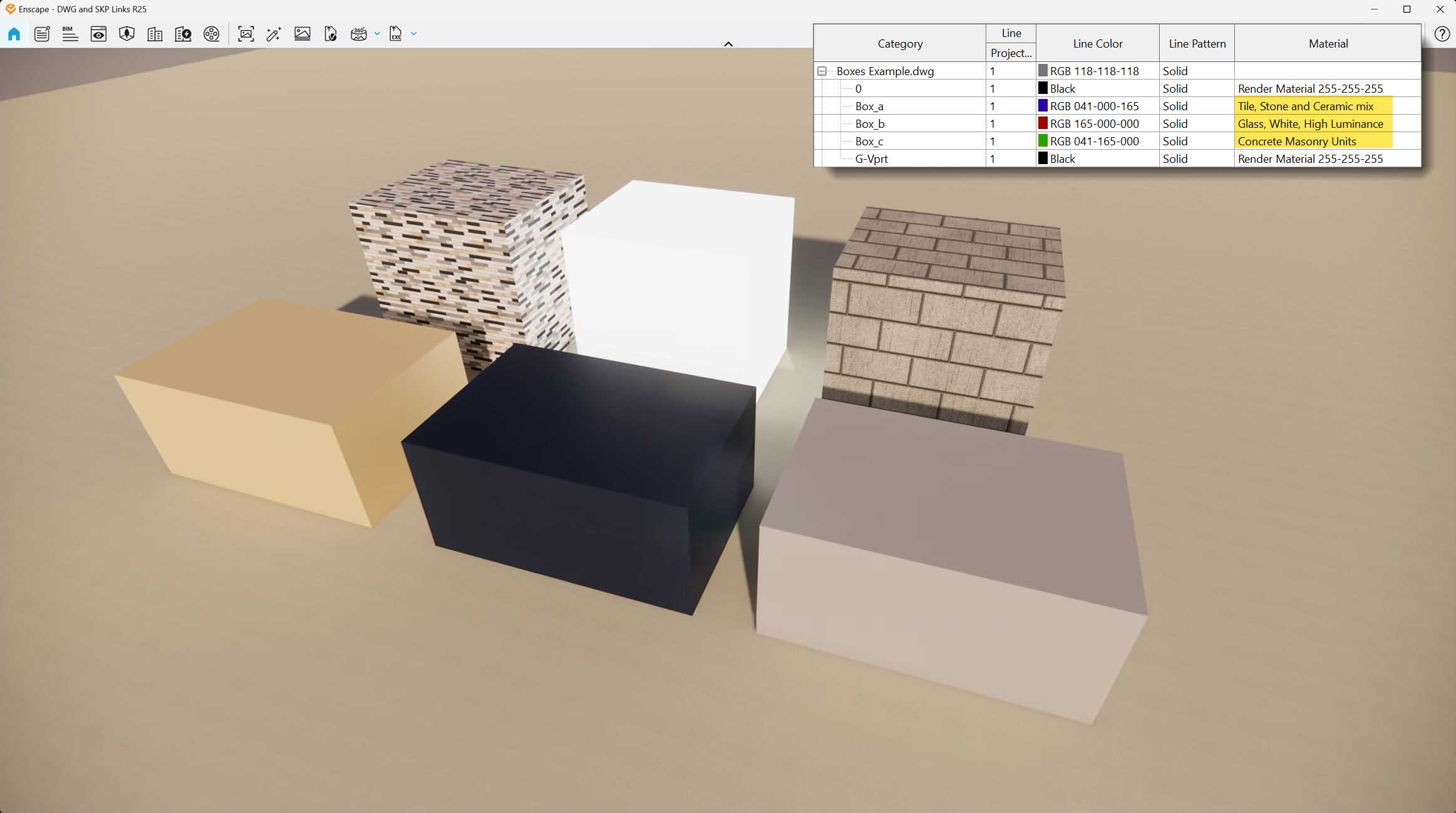The width and height of the screenshot is (1456, 813).
Task: Open the Manage Views panel icon
Action: [41, 34]
